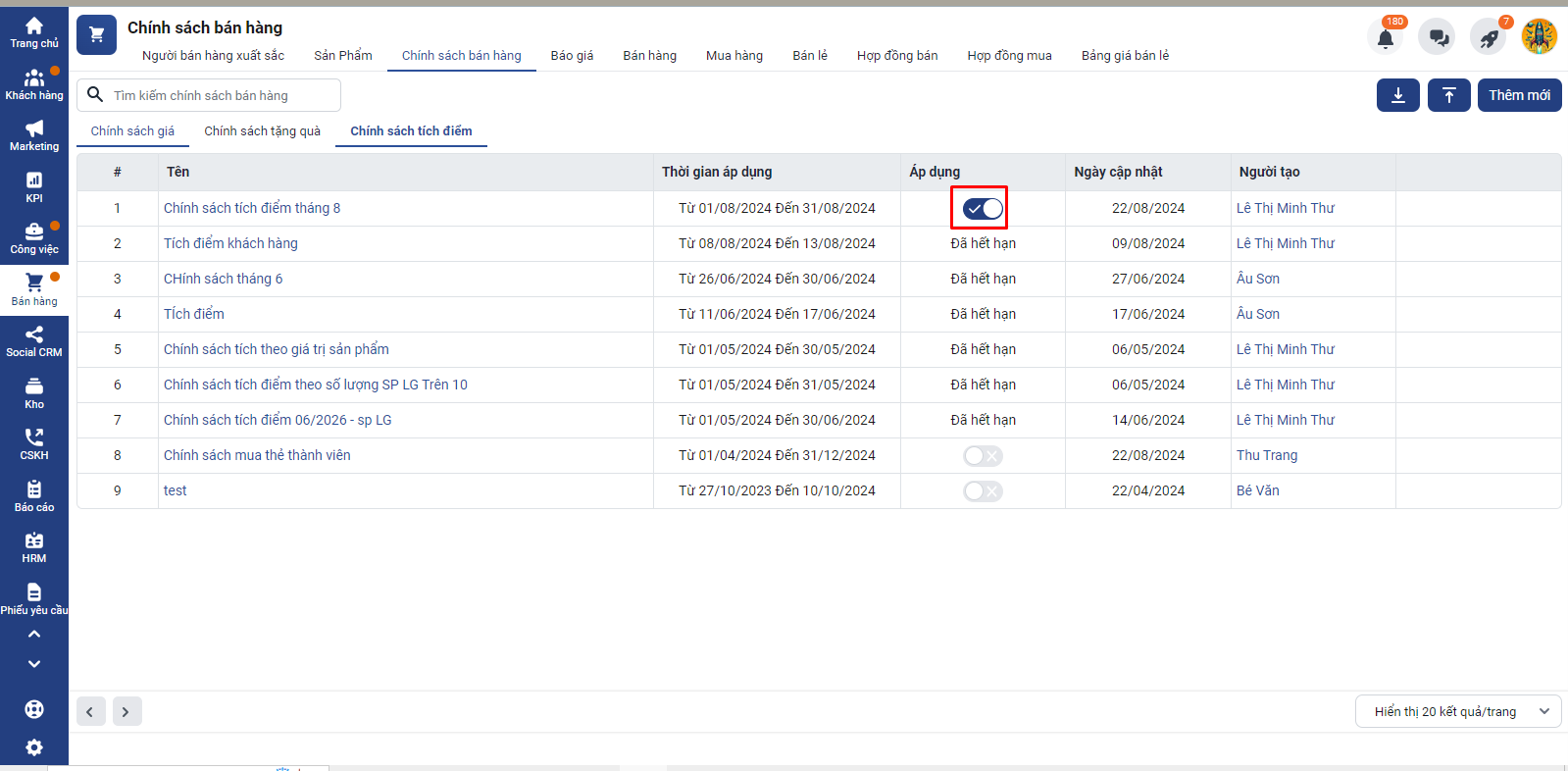Focus the Tìm kiếm chính sách bán hàng field
Image resolution: width=1568 pixels, height=771 pixels.
(221, 95)
